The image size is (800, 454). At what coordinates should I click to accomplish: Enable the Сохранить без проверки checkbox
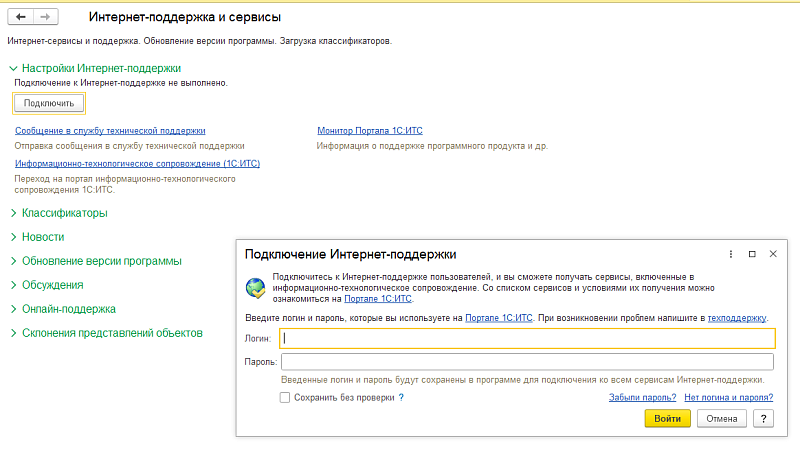[x=285, y=398]
